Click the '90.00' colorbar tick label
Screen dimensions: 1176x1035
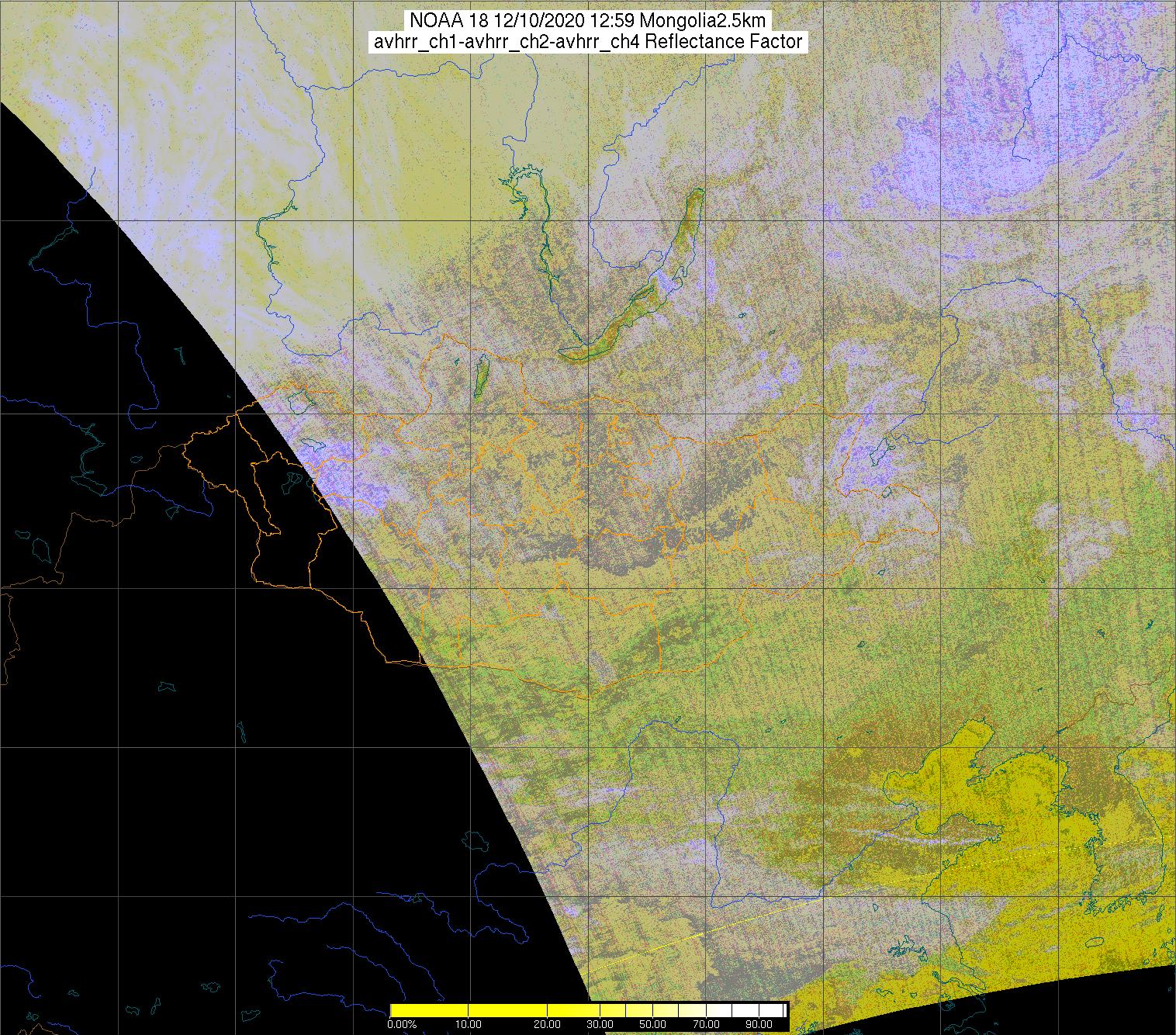pos(758,1026)
